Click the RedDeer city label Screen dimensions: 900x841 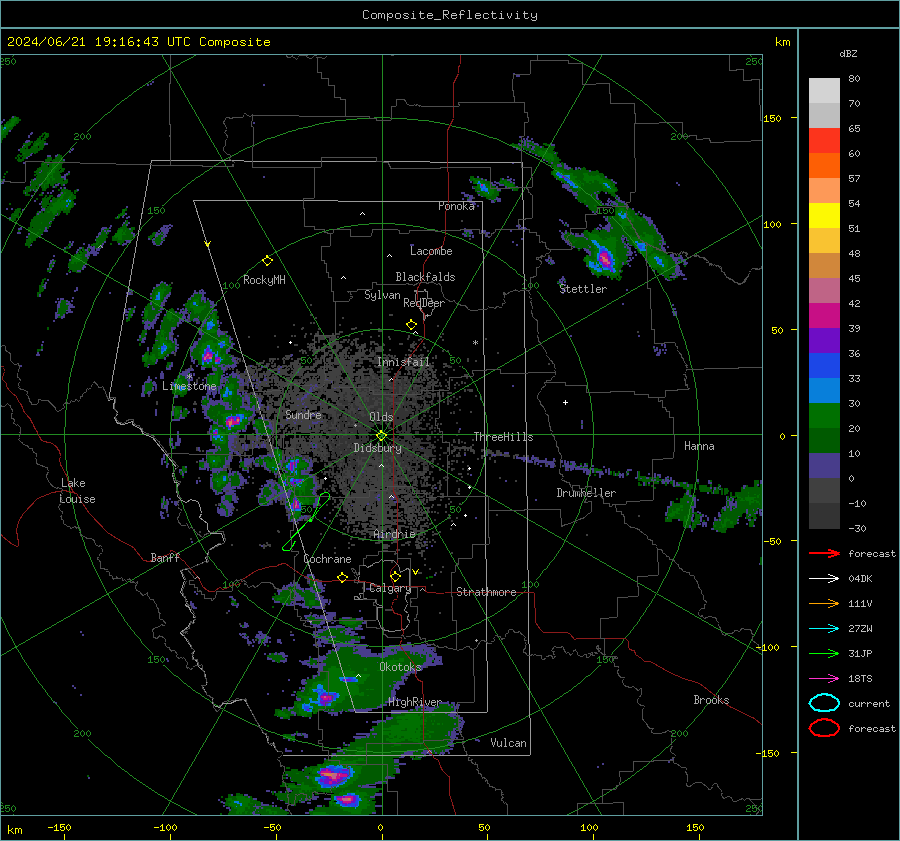[x=424, y=303]
